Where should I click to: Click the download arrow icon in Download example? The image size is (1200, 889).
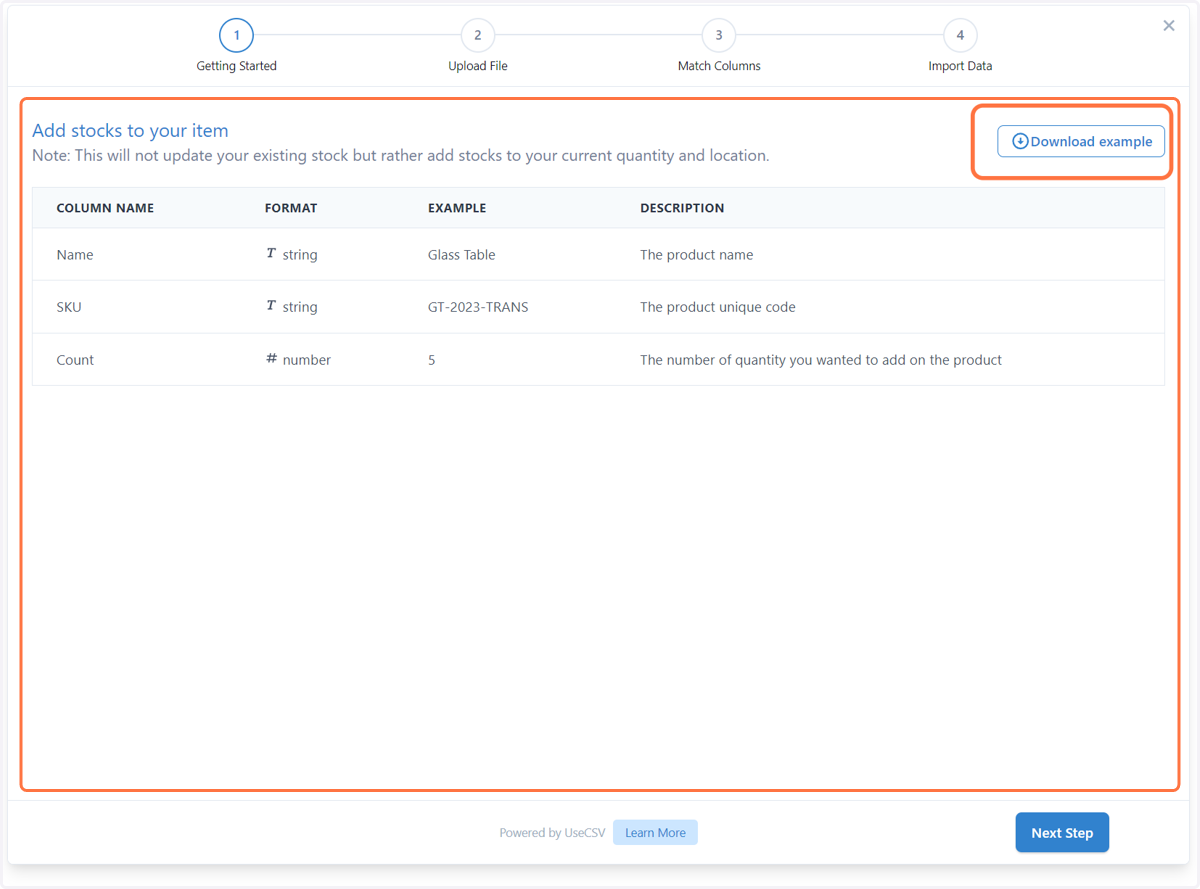pos(1020,141)
